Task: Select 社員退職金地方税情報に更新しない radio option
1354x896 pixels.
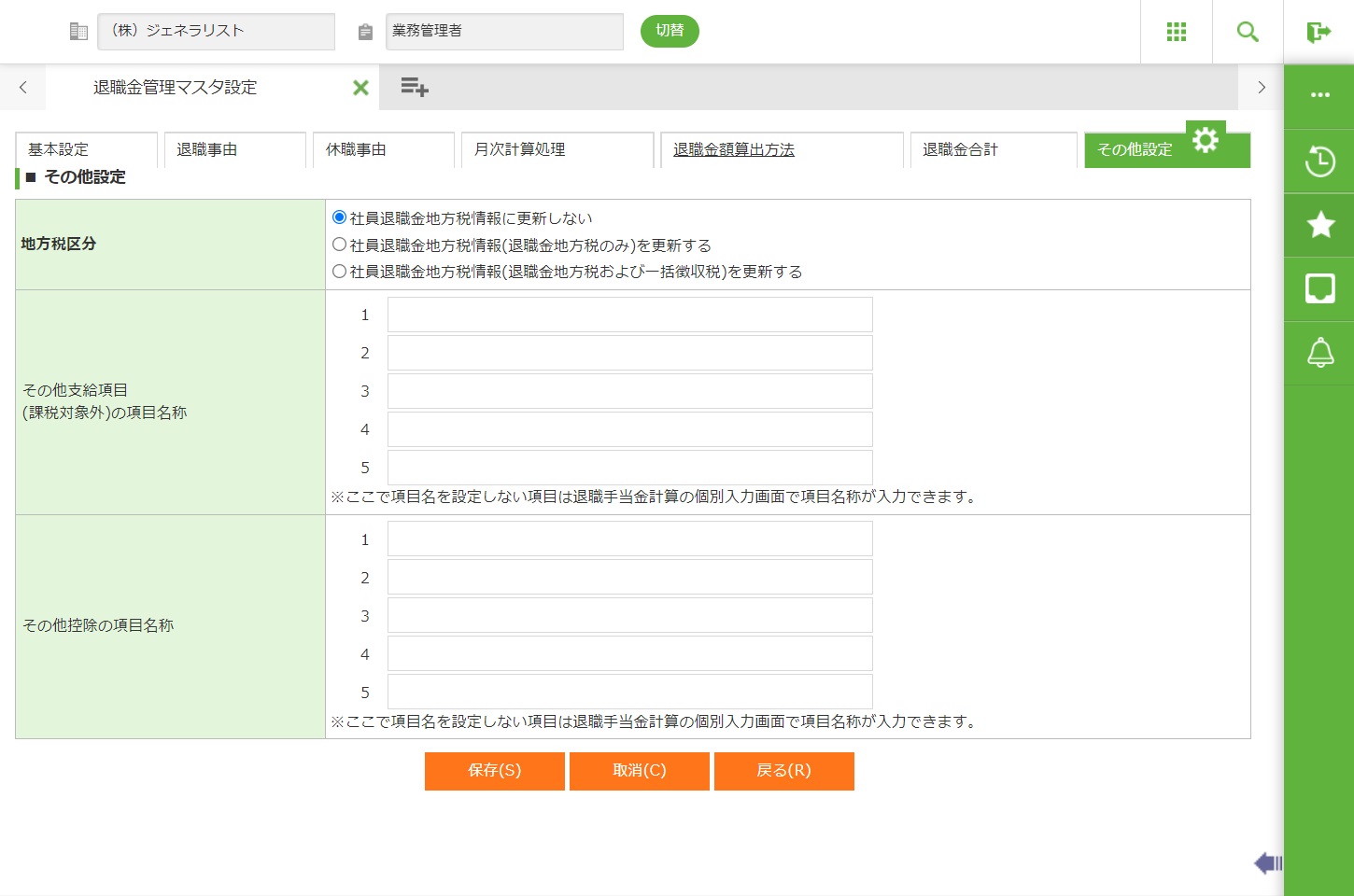Action: click(x=340, y=217)
